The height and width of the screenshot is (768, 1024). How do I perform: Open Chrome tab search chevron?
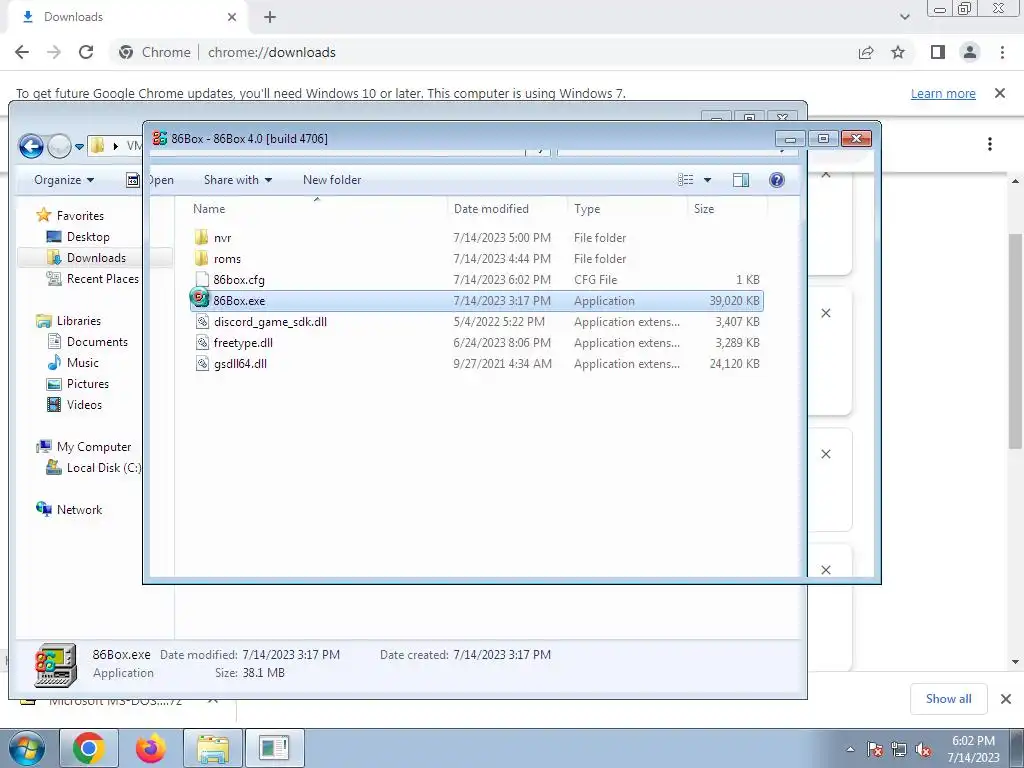point(904,17)
